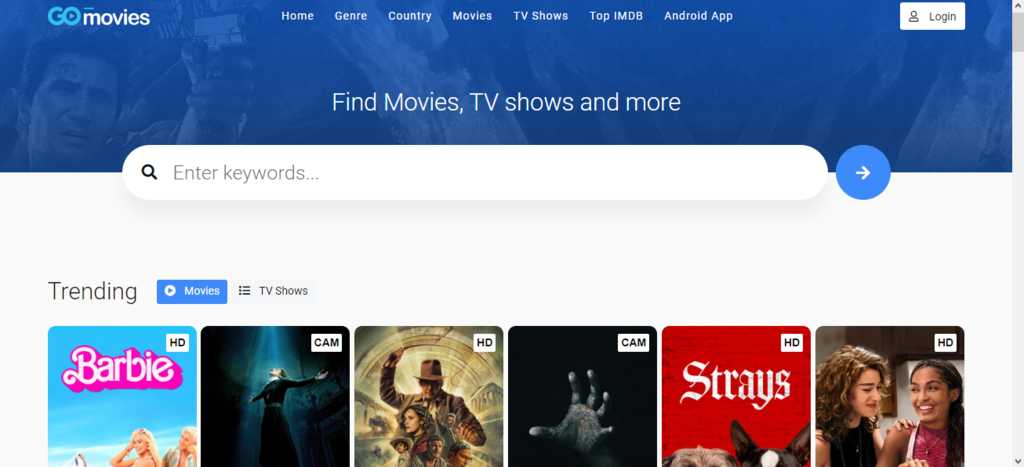Screen dimensions: 1024x467
Task: Click the scrollbar down arrow
Action: [x=1018, y=461]
